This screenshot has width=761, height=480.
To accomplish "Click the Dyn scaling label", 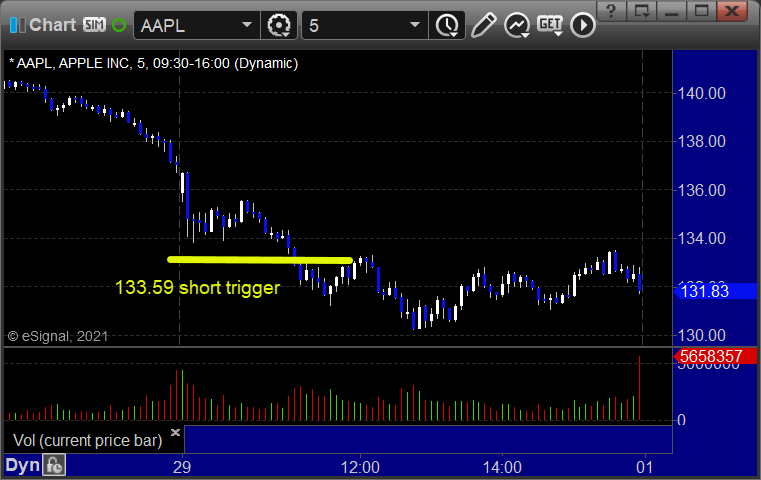I will (22, 465).
